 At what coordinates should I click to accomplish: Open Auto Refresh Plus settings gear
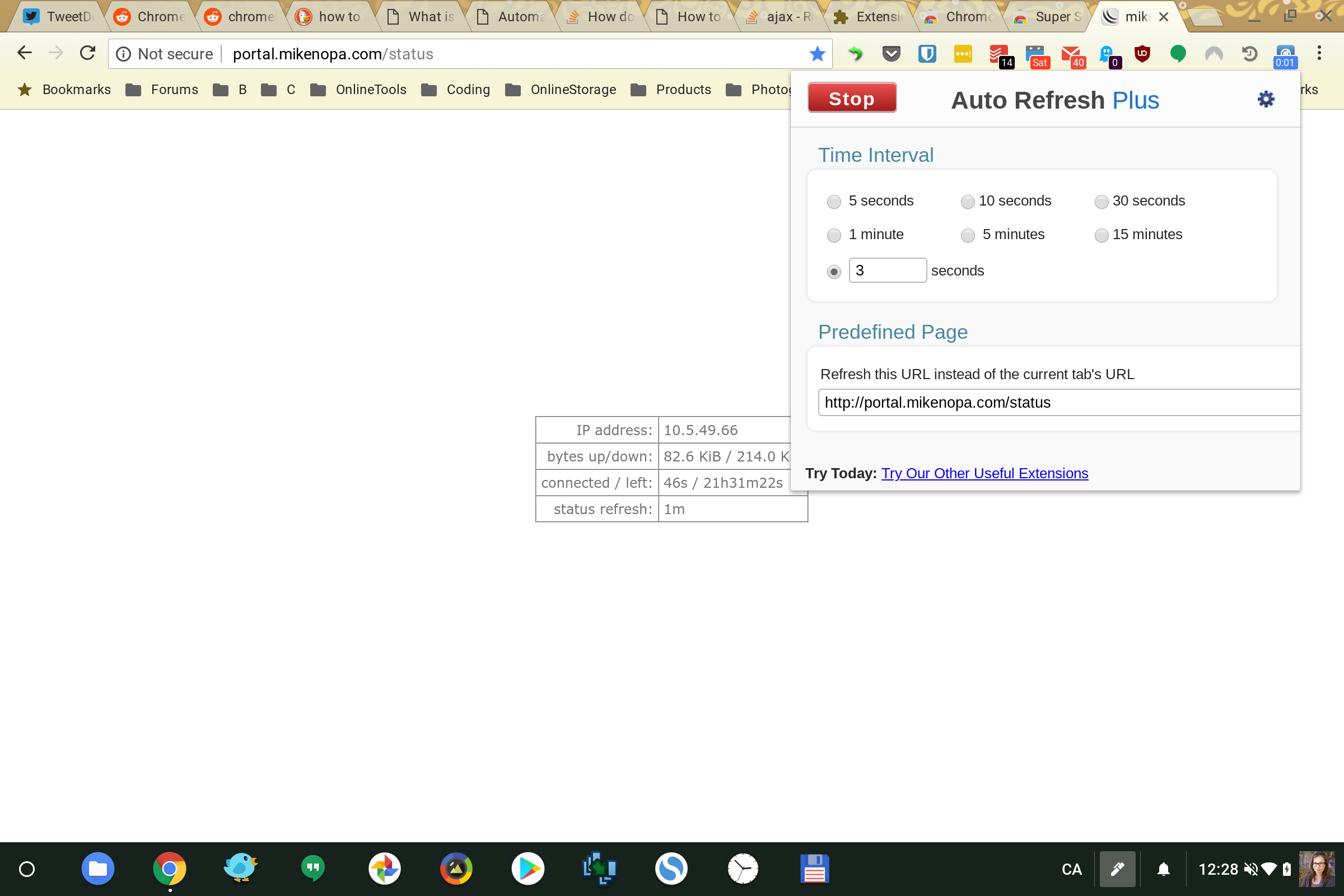(x=1266, y=100)
